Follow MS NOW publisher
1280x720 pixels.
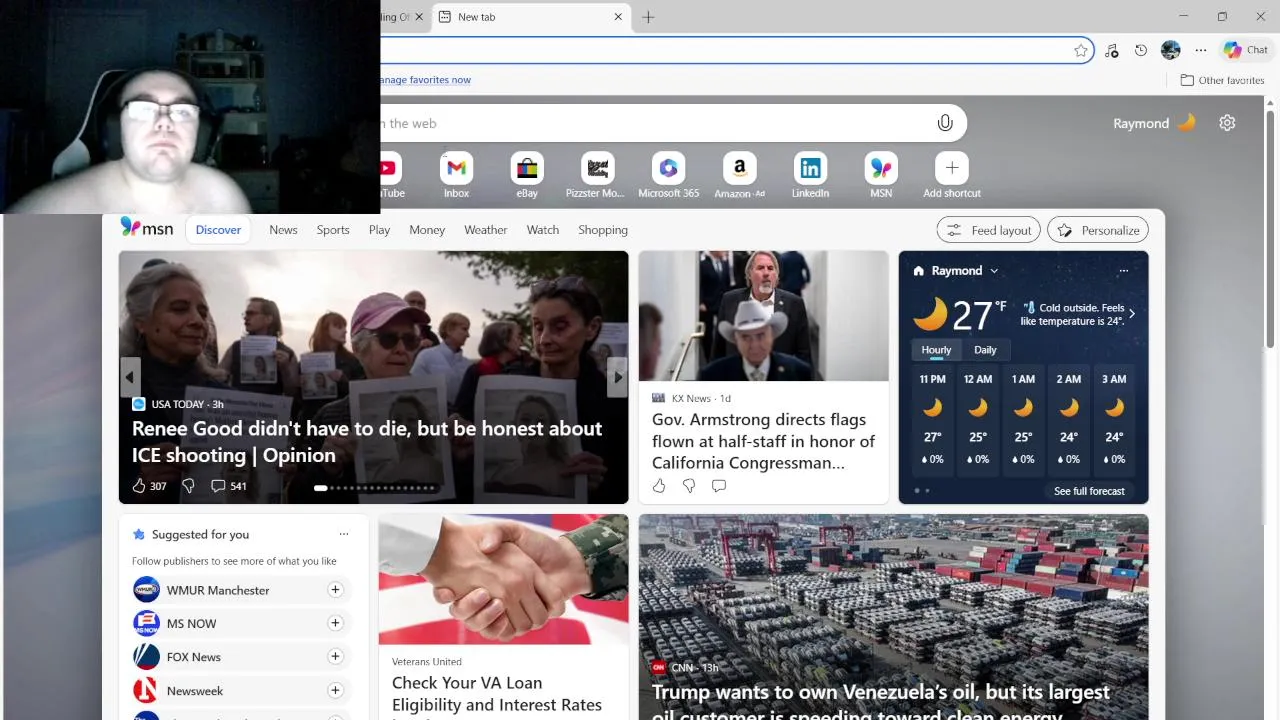pos(335,623)
